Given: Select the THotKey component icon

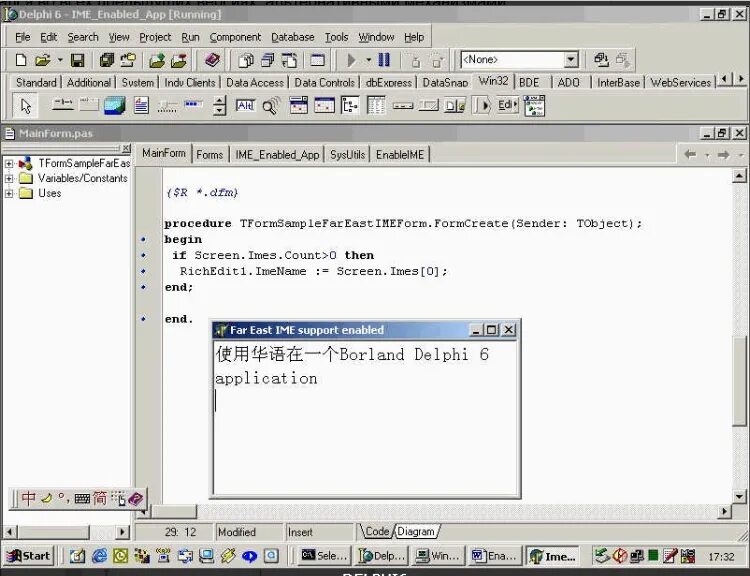Looking at the screenshot, I should pyautogui.click(x=245, y=105).
